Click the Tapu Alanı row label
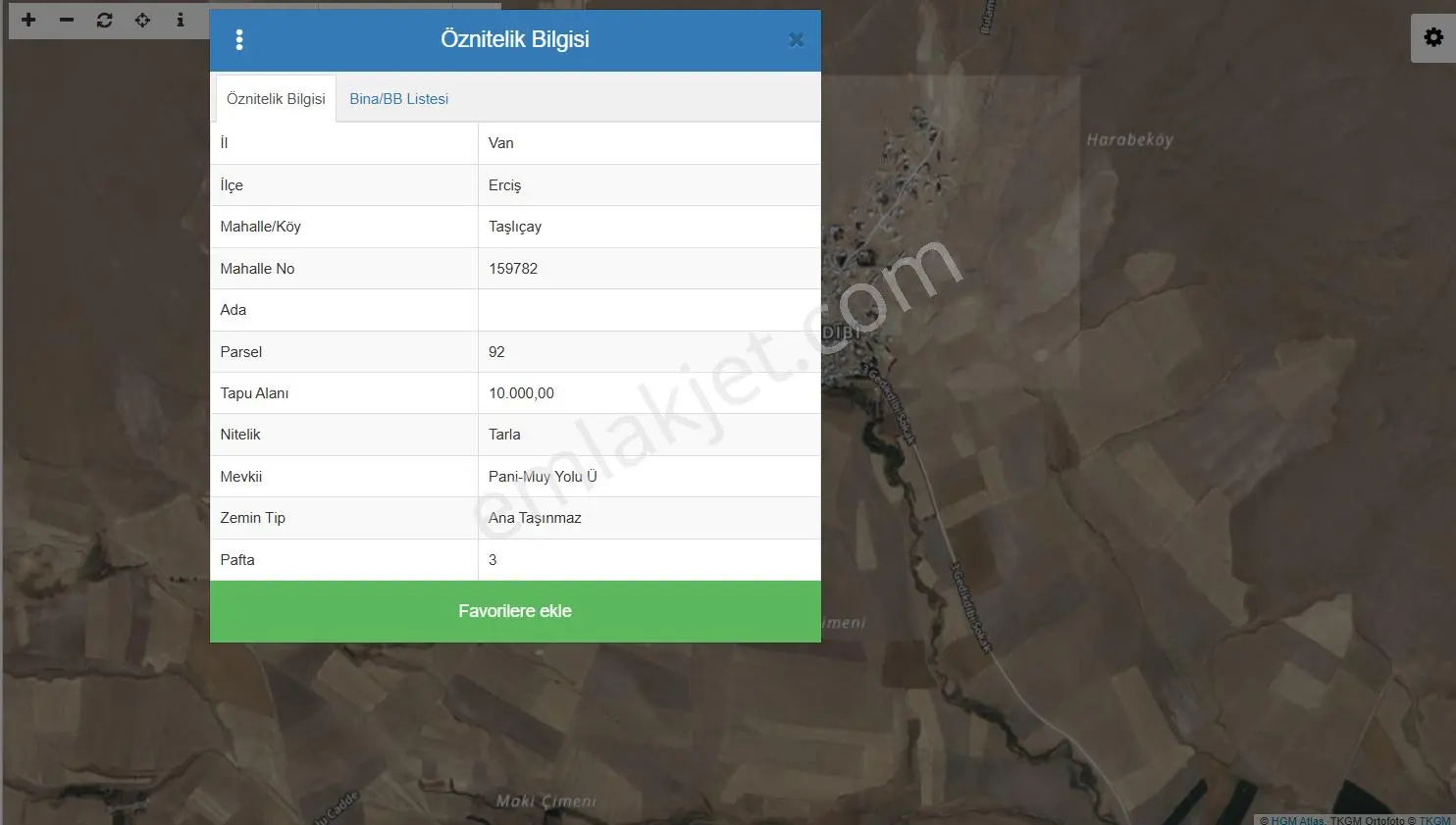This screenshot has height=825, width=1456. pos(254,393)
